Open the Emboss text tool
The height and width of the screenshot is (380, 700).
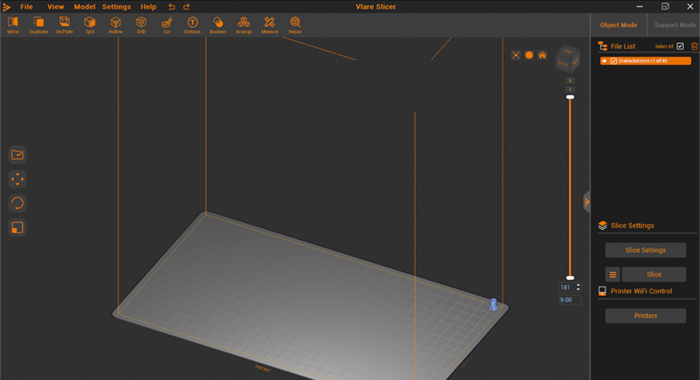point(192,25)
